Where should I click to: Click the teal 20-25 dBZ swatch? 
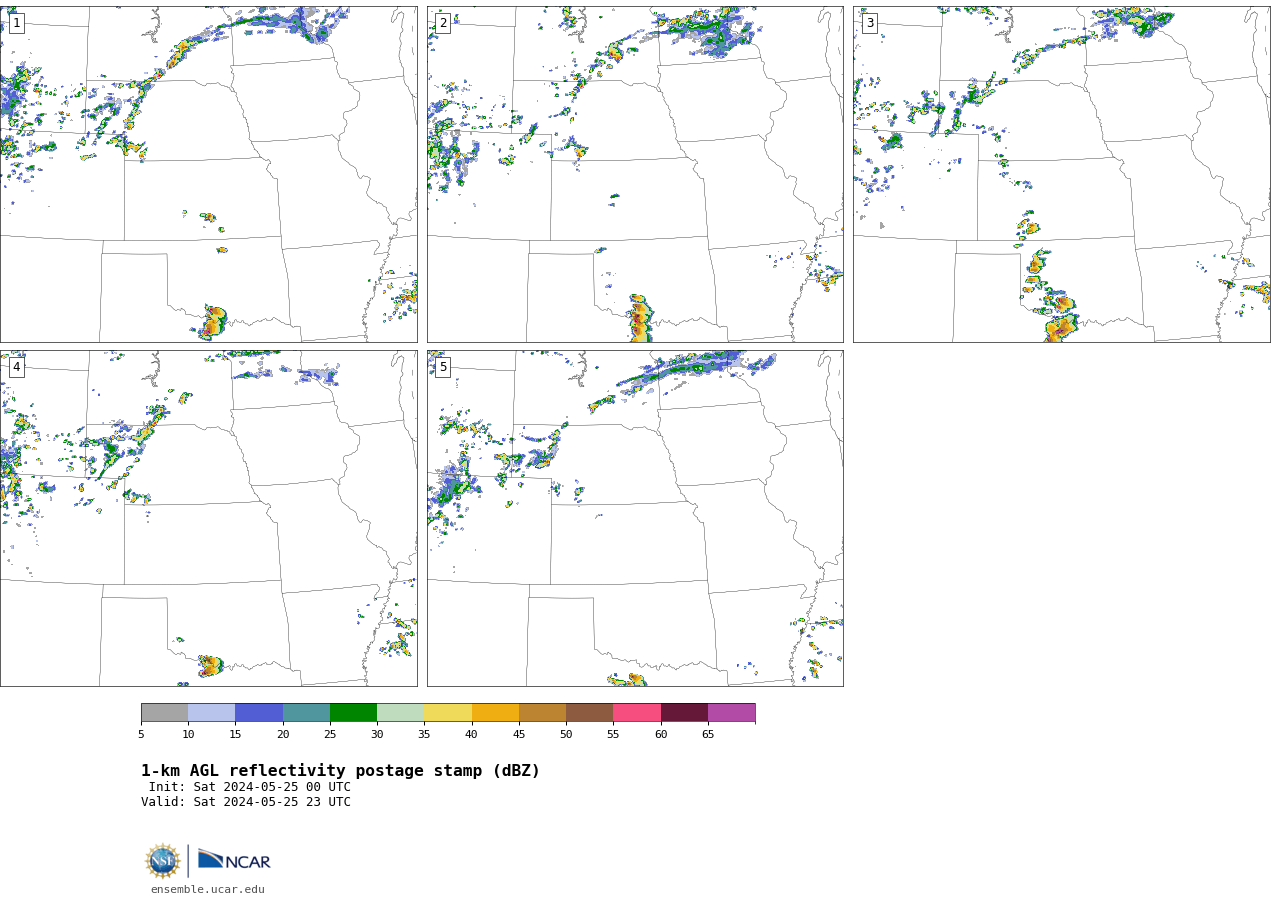[306, 713]
